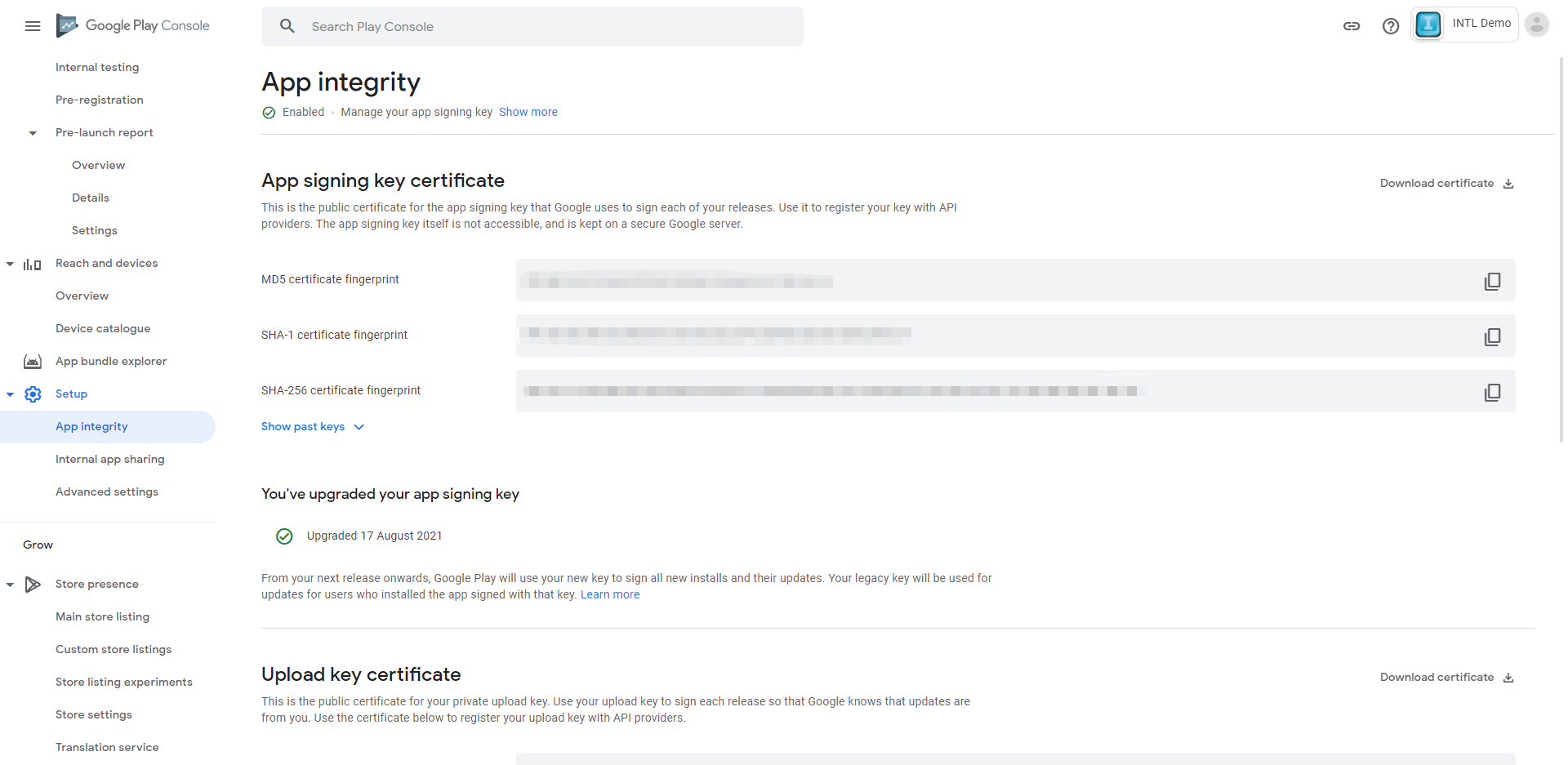Download the app signing key certificate
The width and height of the screenshot is (1568, 765).
coord(1445,183)
